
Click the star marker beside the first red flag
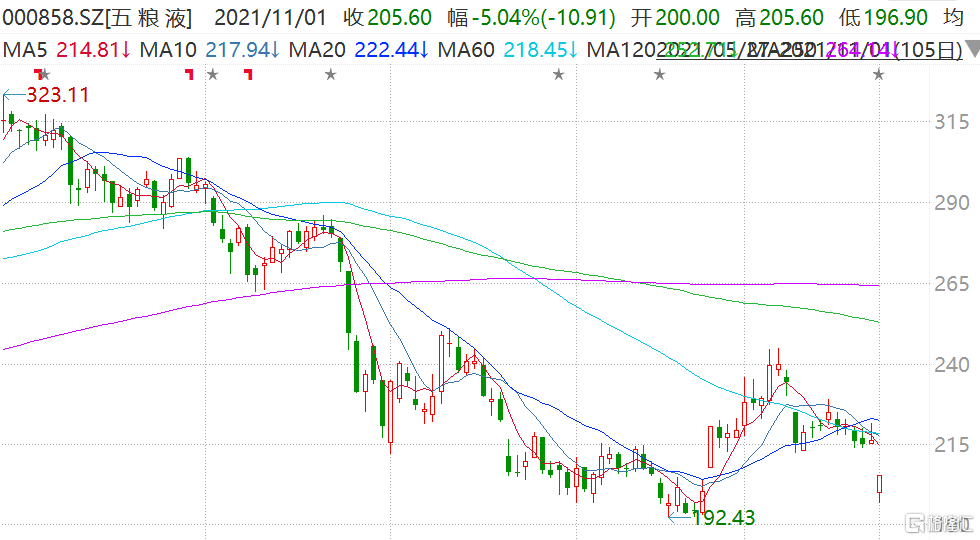tap(45, 75)
